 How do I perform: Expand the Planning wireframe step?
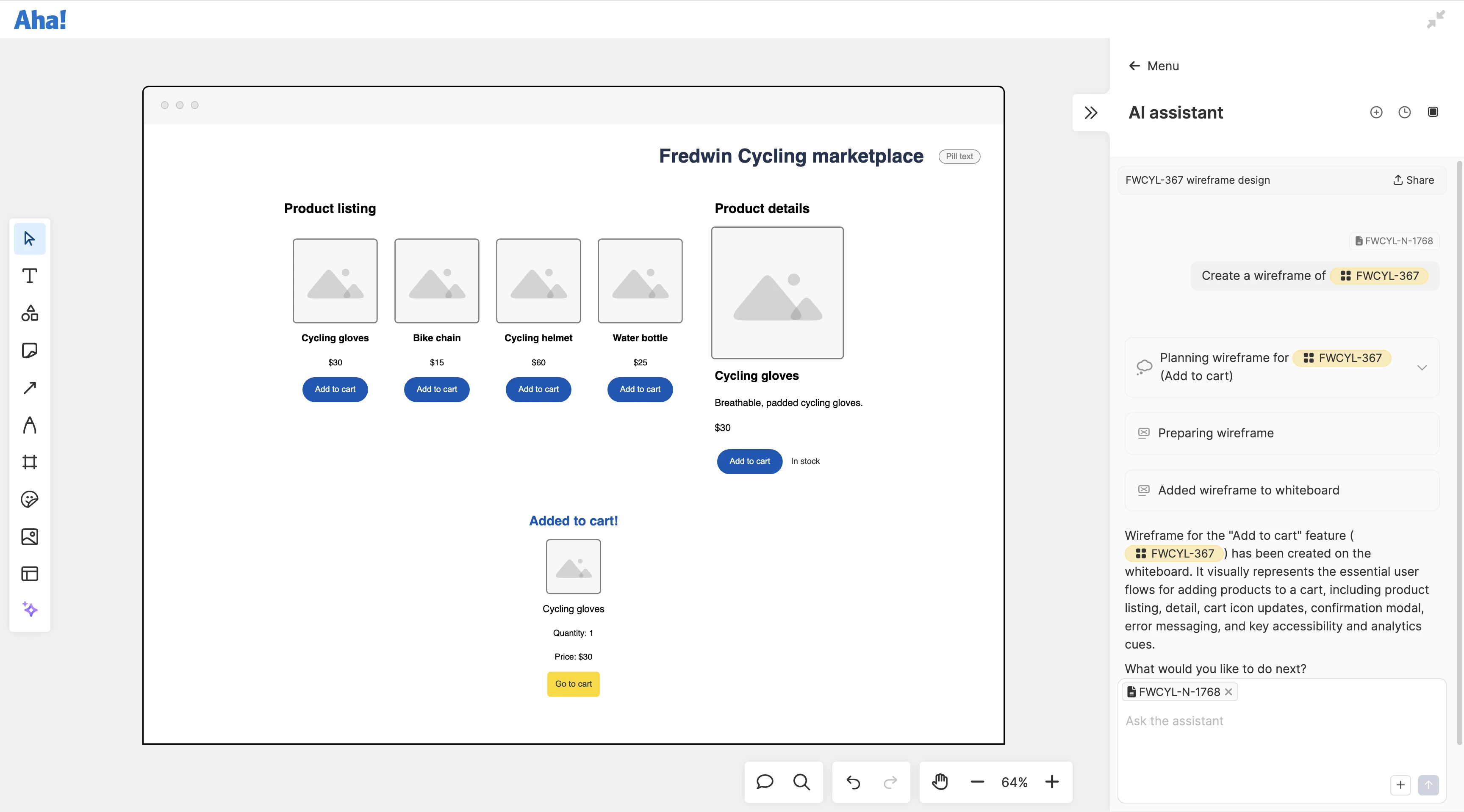(x=1422, y=367)
